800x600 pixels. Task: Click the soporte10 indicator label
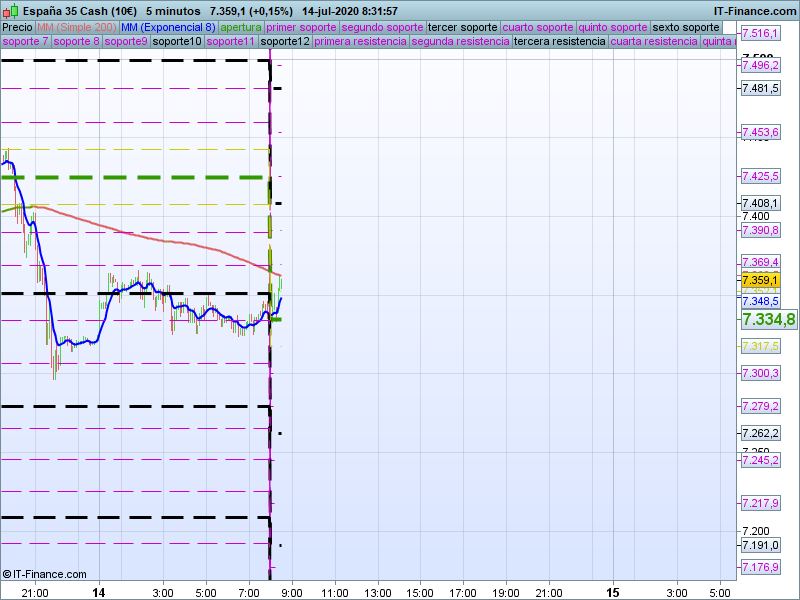point(177,41)
